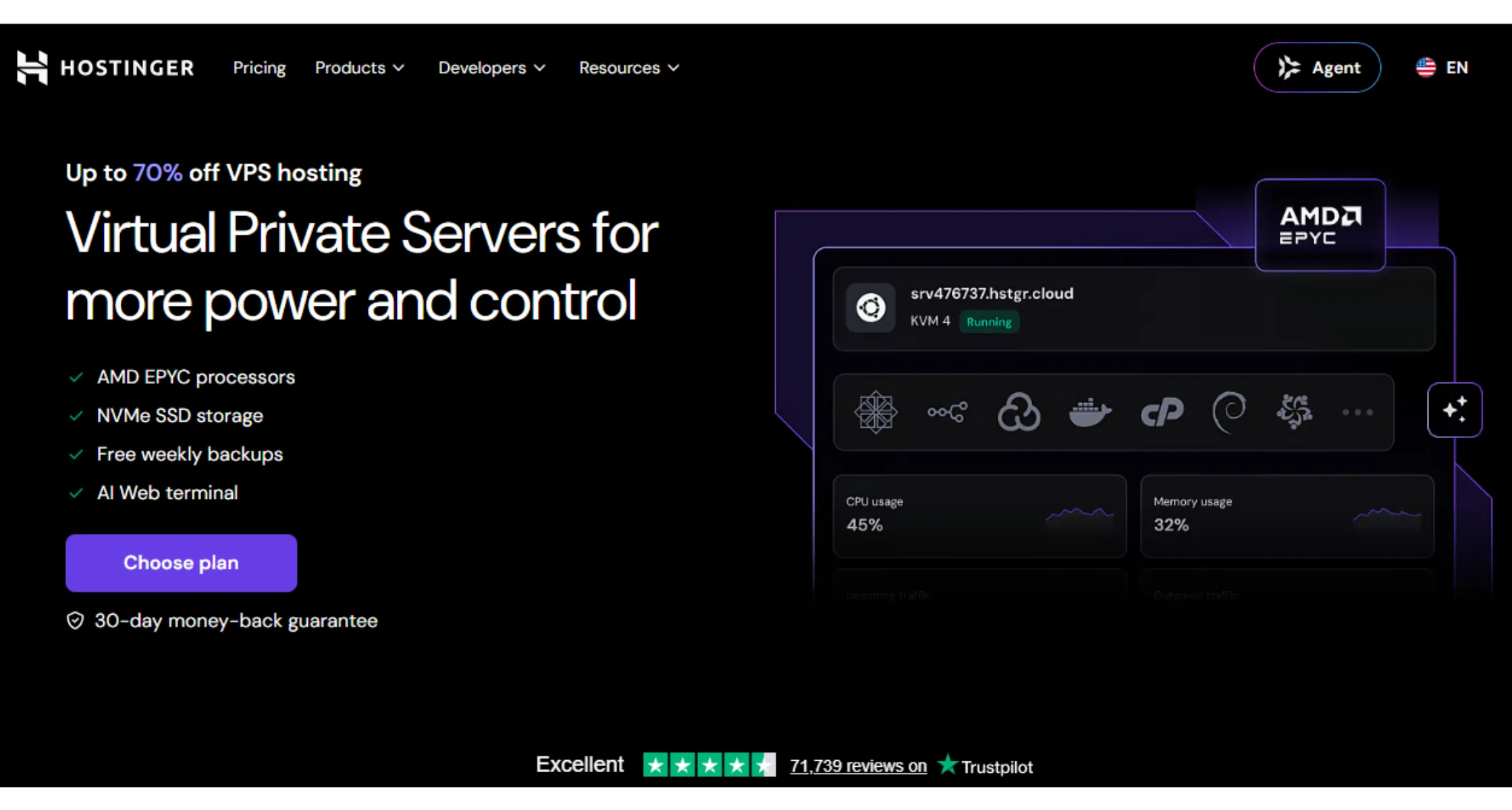This screenshot has width=1512, height=810.
Task: Select the CentOS icon in the app row
Action: coord(875,412)
